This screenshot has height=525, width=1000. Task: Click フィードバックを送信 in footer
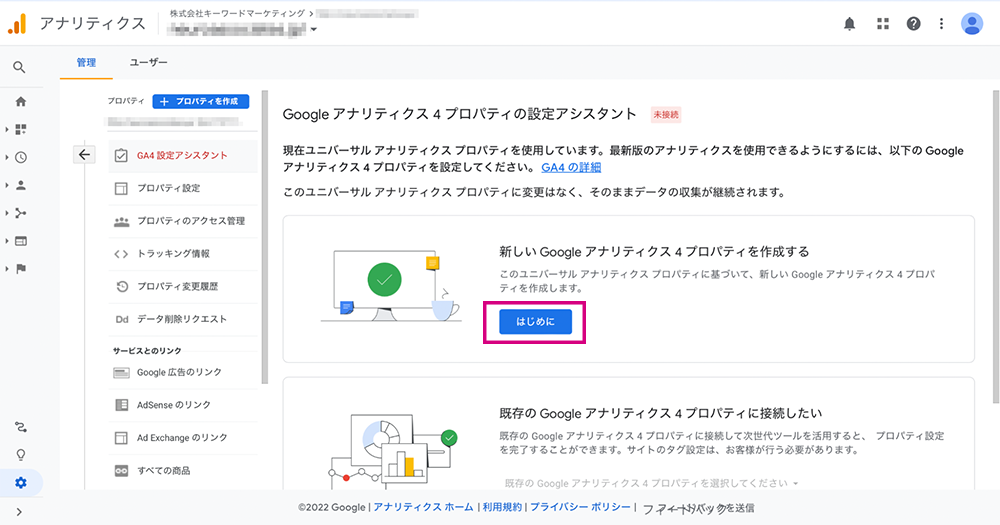point(698,508)
